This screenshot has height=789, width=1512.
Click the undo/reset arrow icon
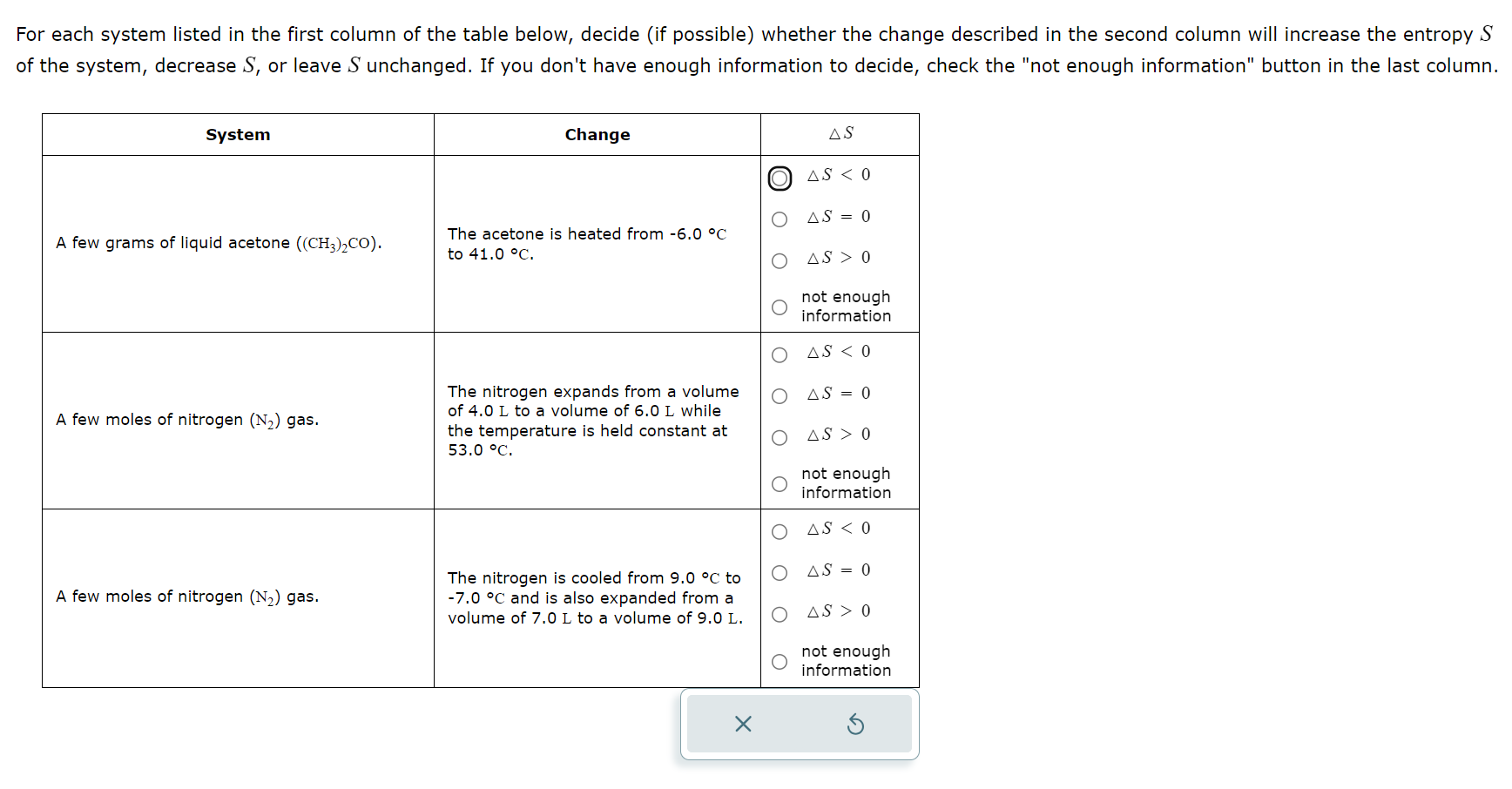pyautogui.click(x=855, y=724)
